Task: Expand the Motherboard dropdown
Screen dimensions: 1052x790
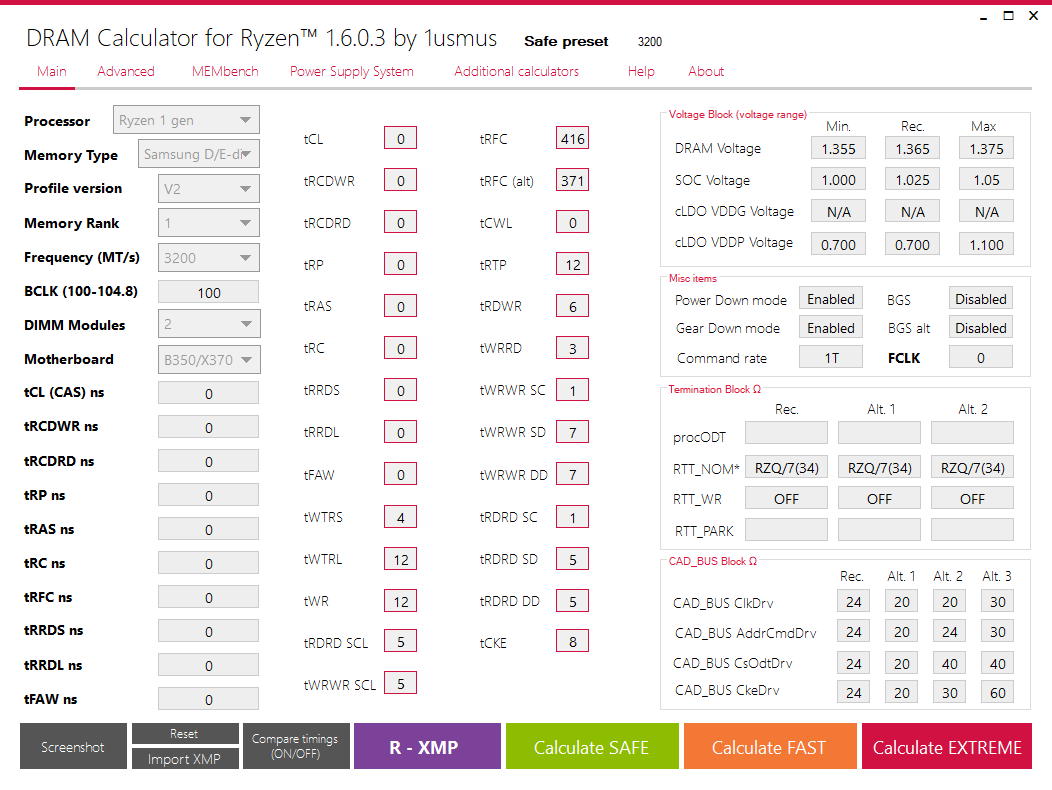Action: (x=209, y=360)
